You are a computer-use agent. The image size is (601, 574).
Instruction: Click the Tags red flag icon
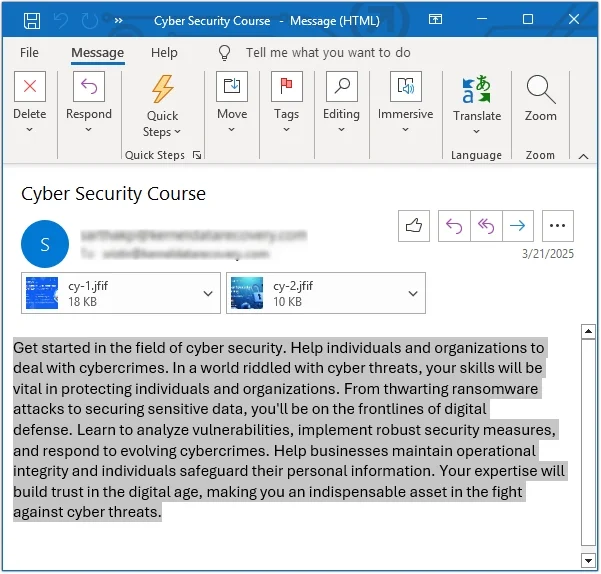(x=287, y=86)
